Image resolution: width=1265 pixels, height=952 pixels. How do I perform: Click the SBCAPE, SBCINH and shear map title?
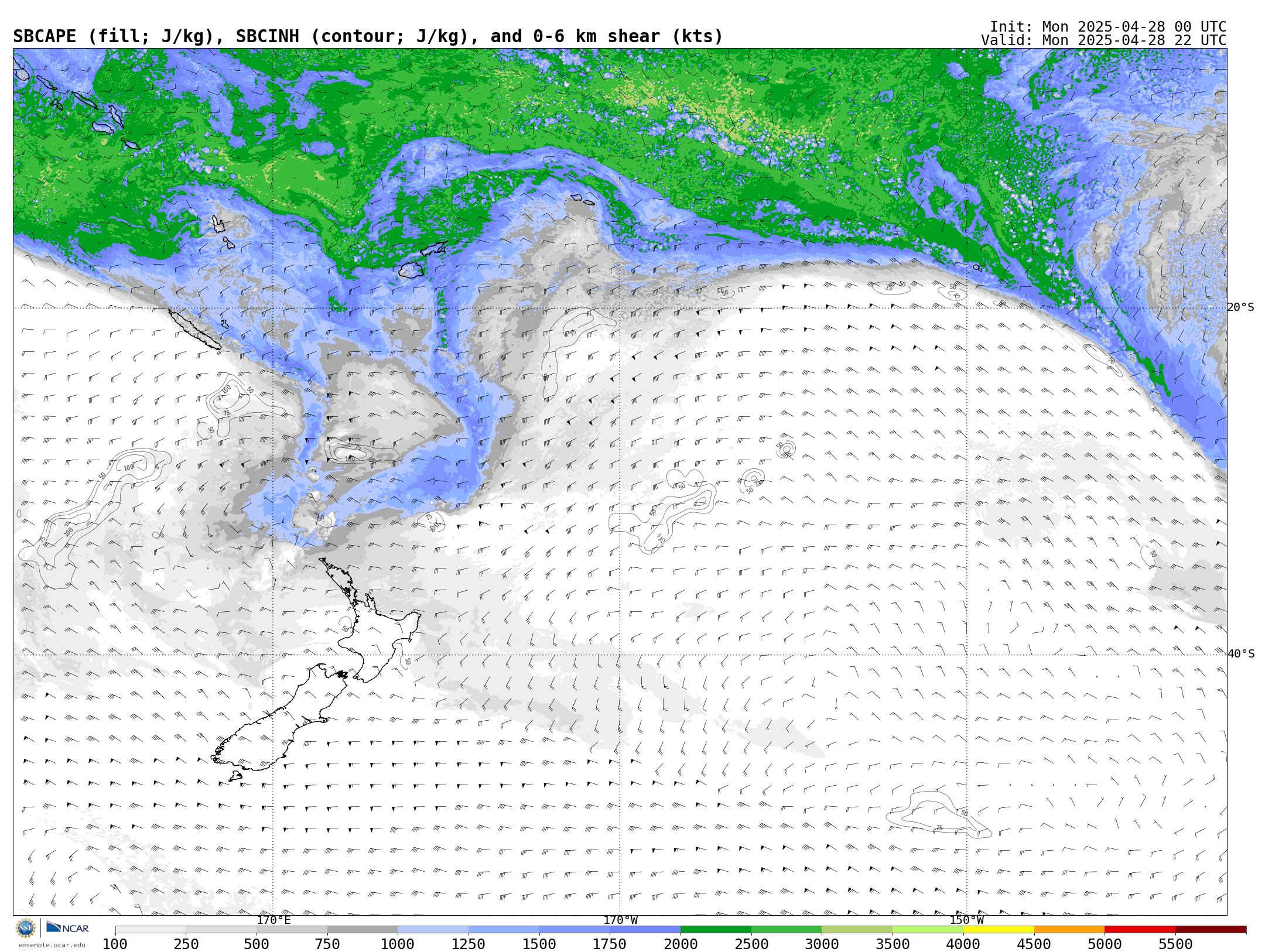(x=368, y=36)
